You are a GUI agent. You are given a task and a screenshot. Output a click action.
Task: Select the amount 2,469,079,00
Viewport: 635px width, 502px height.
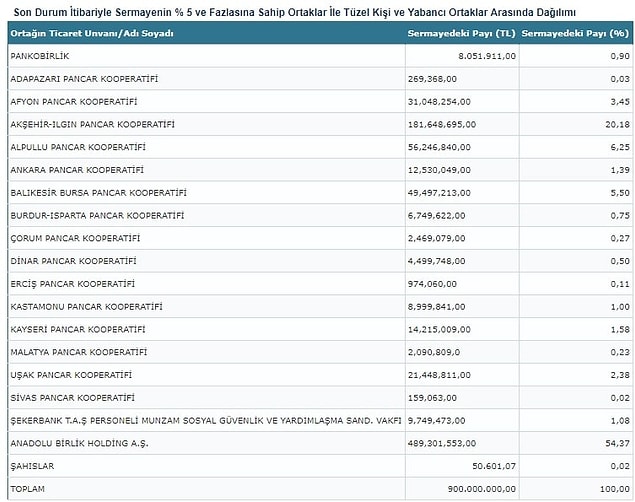click(437, 238)
